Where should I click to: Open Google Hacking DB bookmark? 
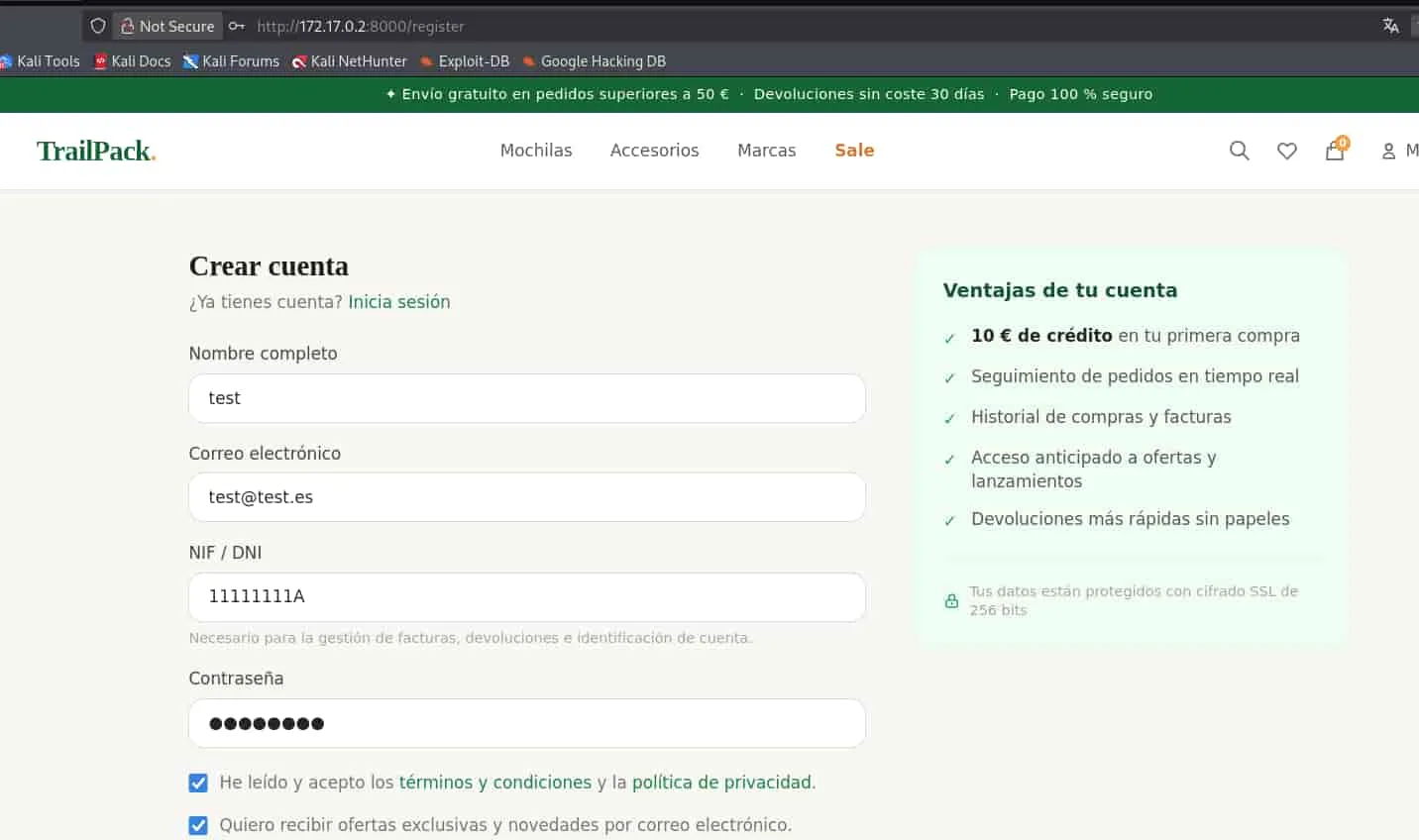click(x=594, y=61)
